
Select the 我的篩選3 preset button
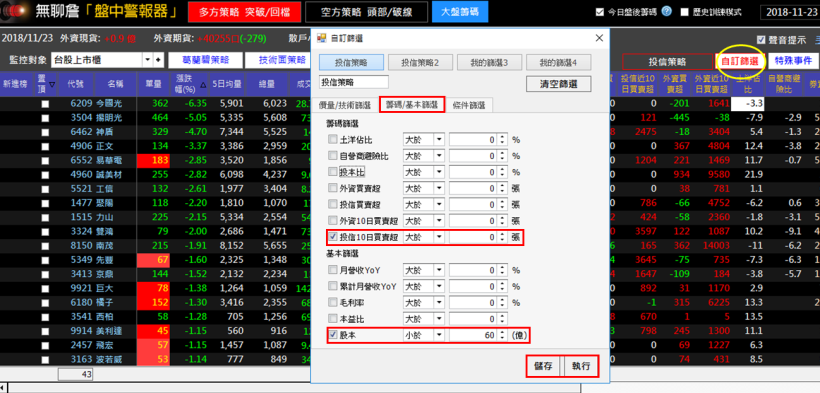(x=489, y=62)
